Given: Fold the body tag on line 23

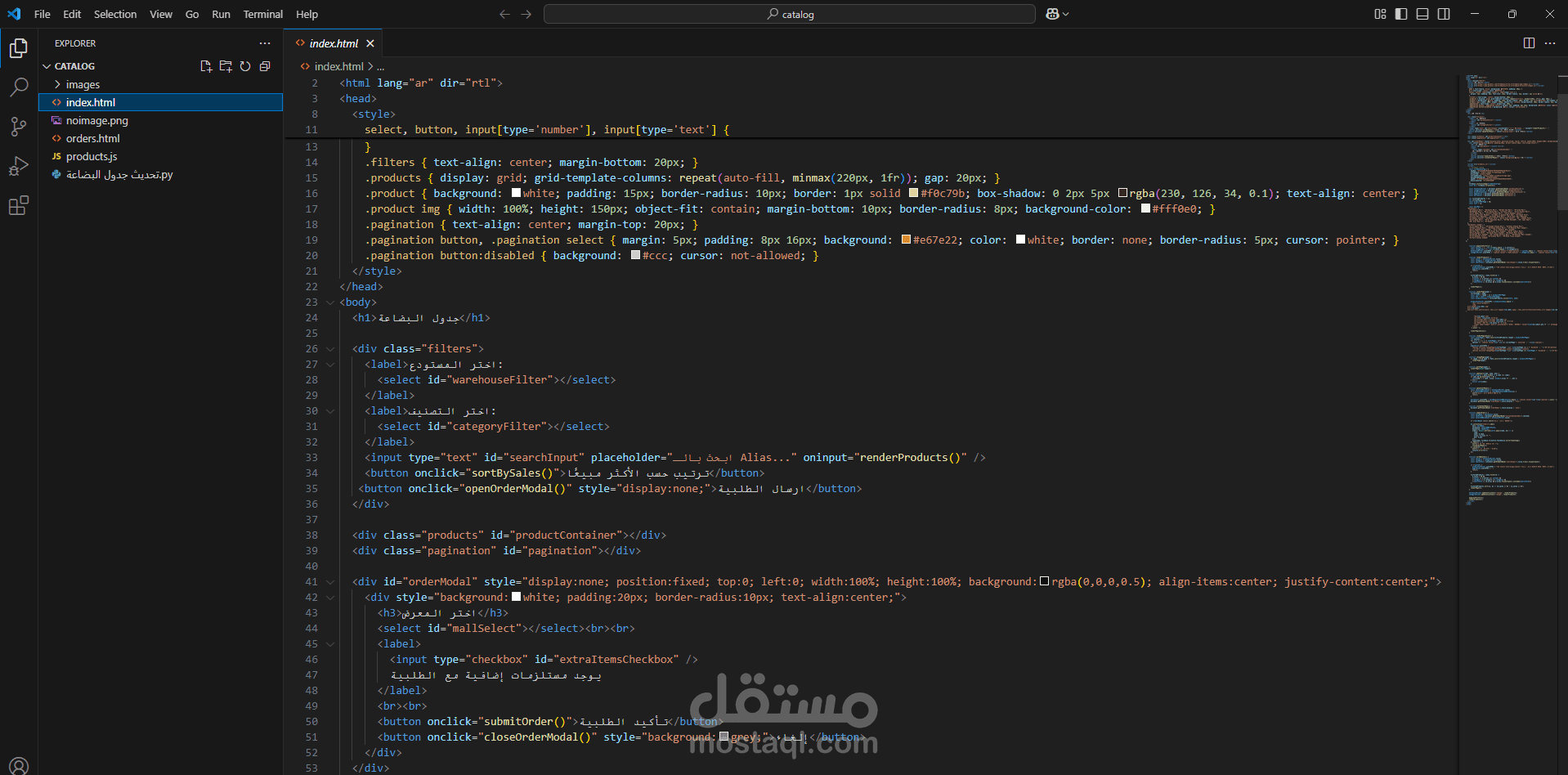Looking at the screenshot, I should (330, 302).
